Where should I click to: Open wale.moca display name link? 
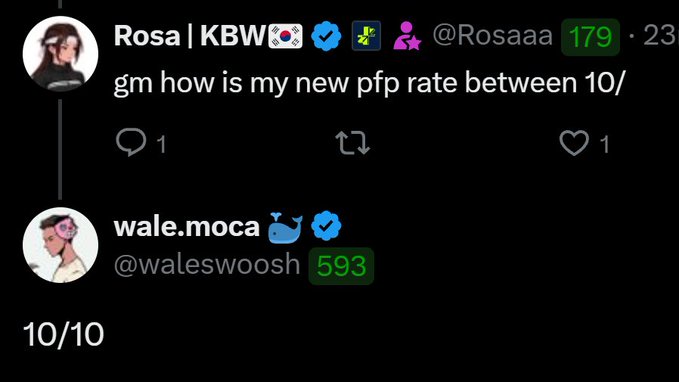[x=187, y=227]
